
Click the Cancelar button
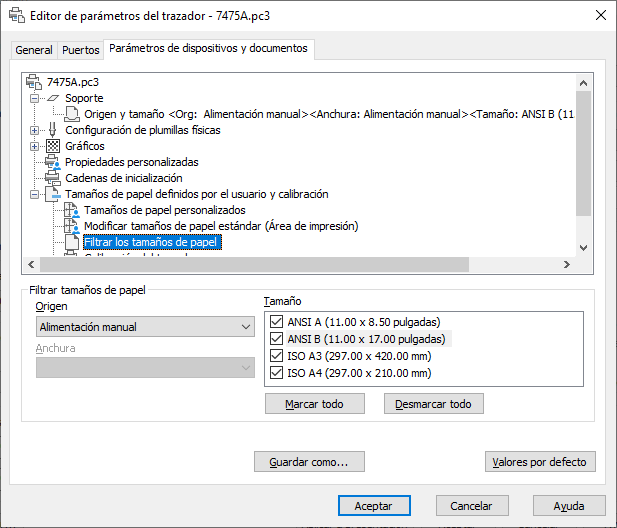coord(472,506)
